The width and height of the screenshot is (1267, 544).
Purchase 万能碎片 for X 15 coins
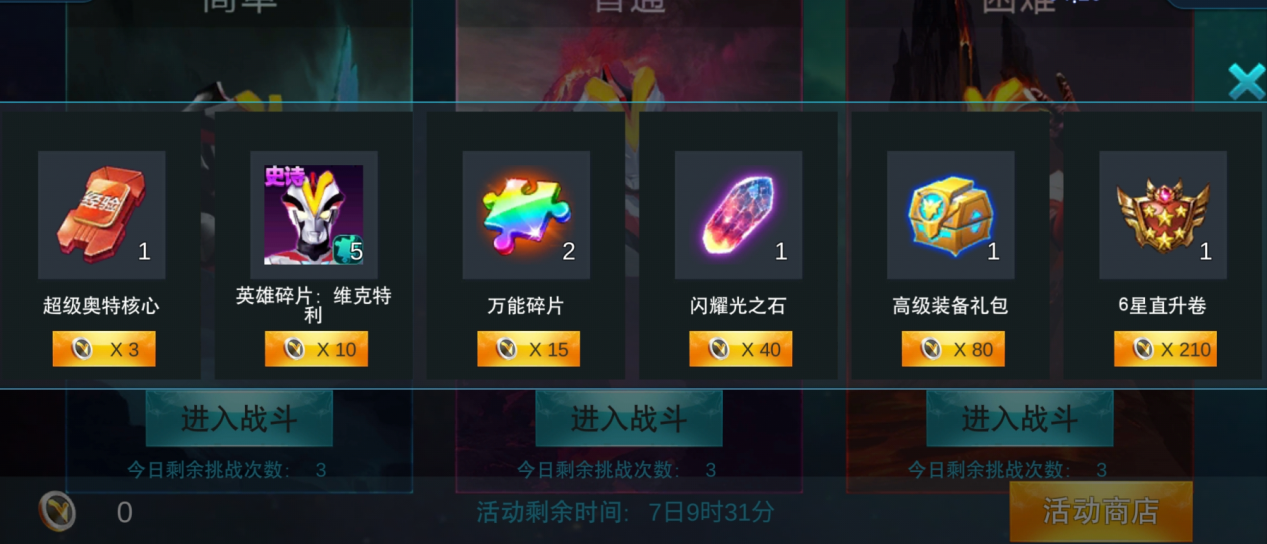point(528,349)
